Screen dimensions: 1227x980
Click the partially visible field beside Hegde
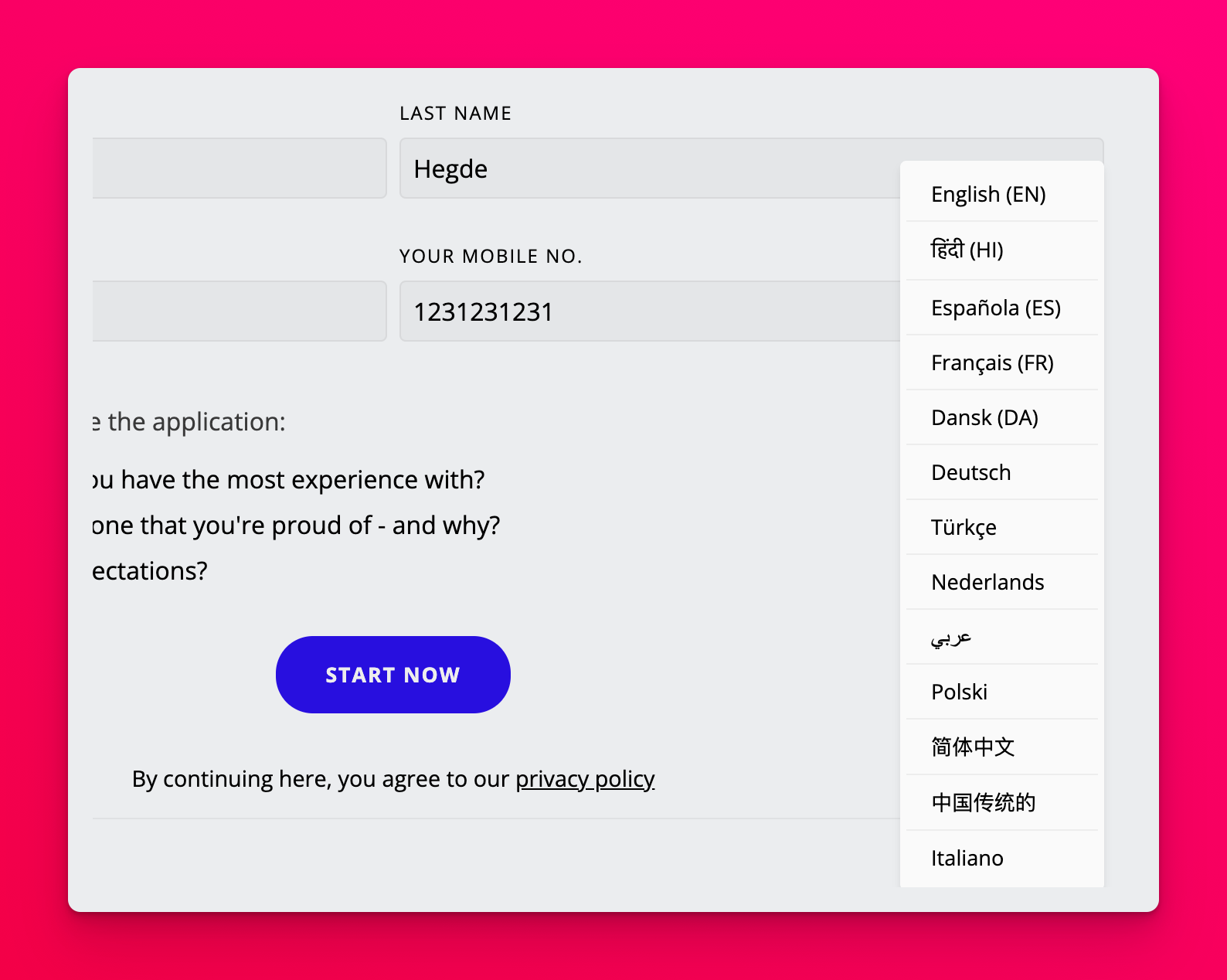click(240, 168)
